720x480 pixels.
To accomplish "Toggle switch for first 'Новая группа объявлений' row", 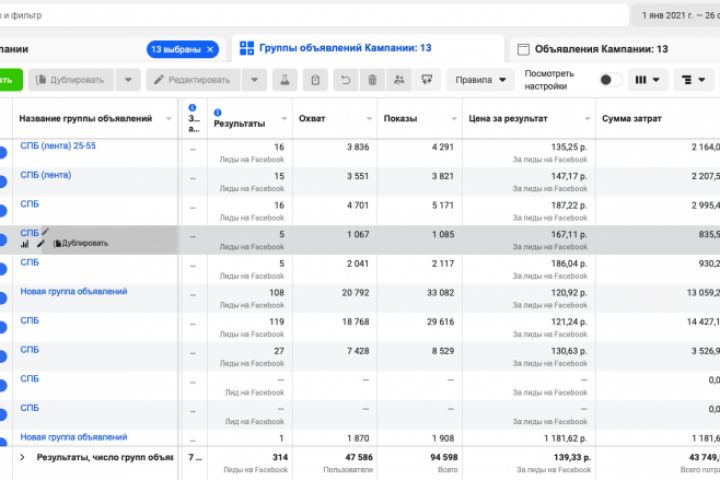I will 3,297.
